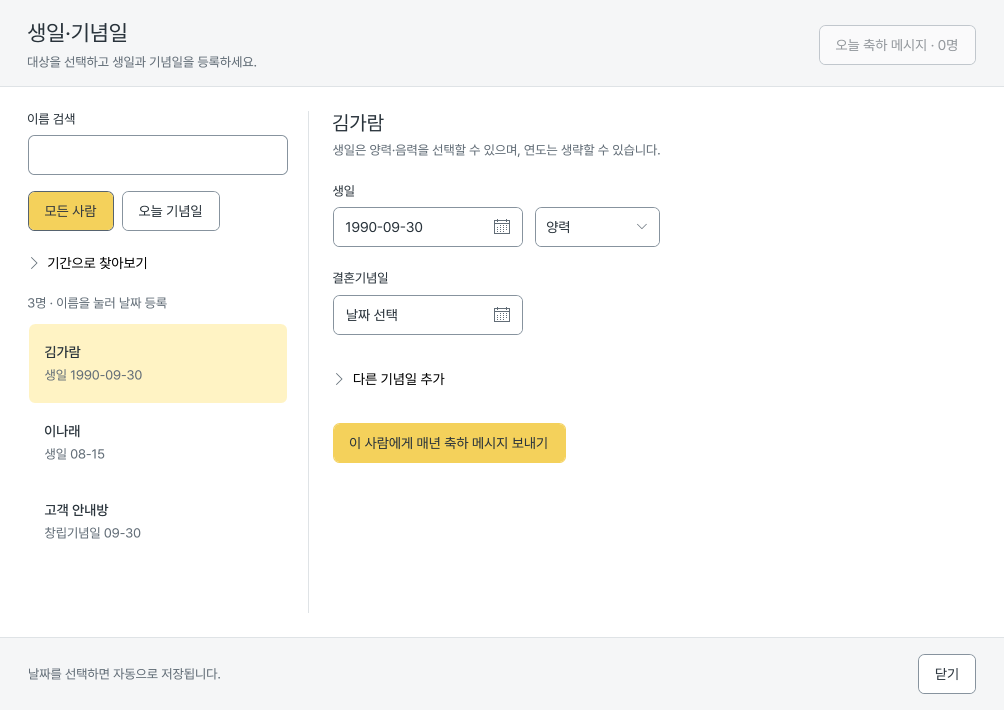The image size is (1004, 710).
Task: Click footer text 날짜를 선택하면 자동으로 저장됩니다
Action: point(124,674)
